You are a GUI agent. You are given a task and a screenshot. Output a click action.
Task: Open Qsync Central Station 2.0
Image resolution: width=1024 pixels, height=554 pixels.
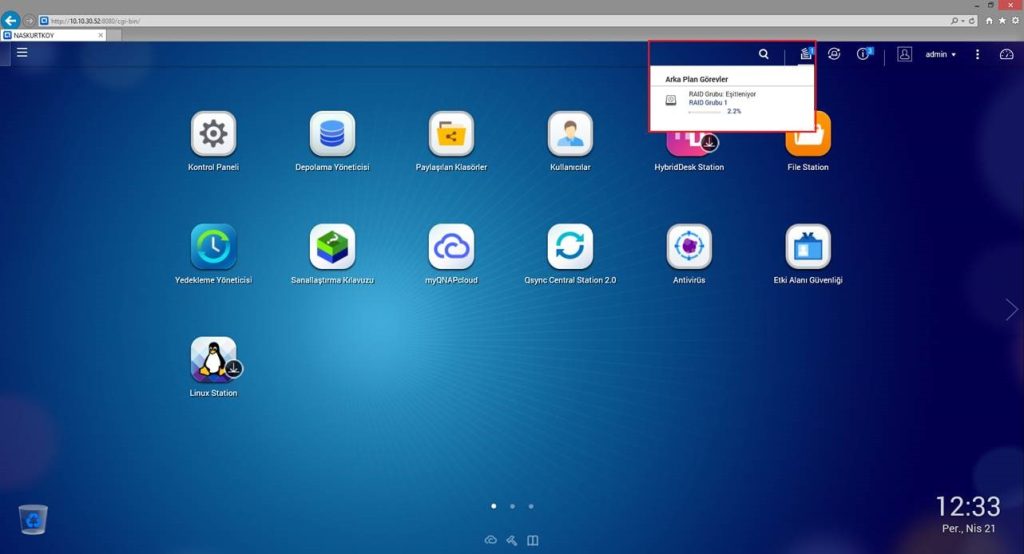click(570, 246)
